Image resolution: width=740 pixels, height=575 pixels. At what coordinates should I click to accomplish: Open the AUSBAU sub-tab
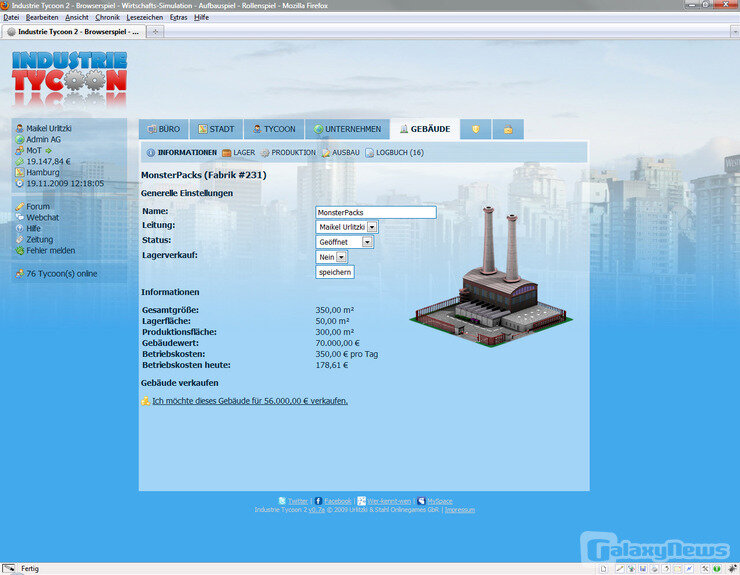[340, 152]
